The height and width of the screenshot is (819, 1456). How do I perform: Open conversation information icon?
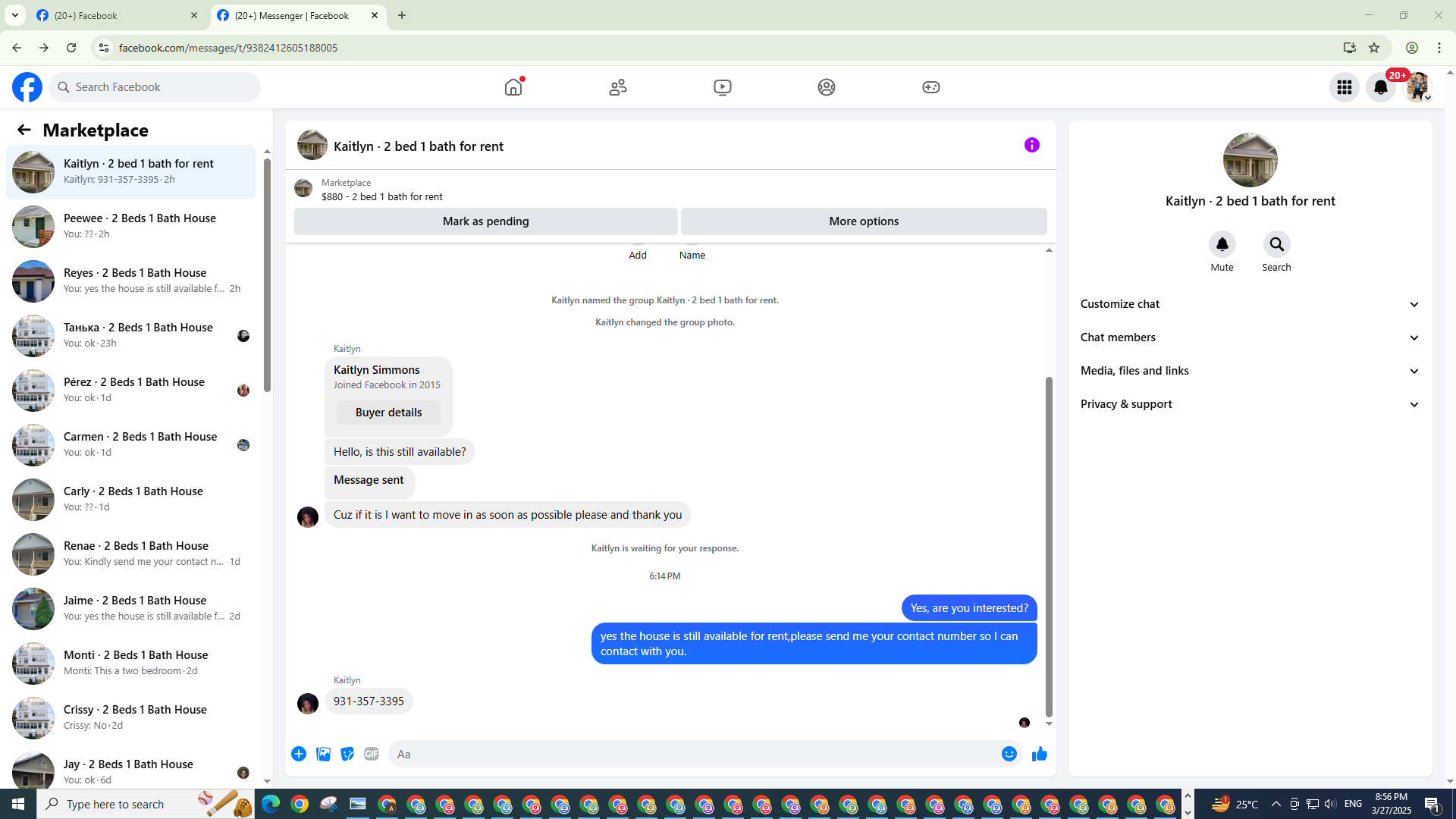point(1032,145)
